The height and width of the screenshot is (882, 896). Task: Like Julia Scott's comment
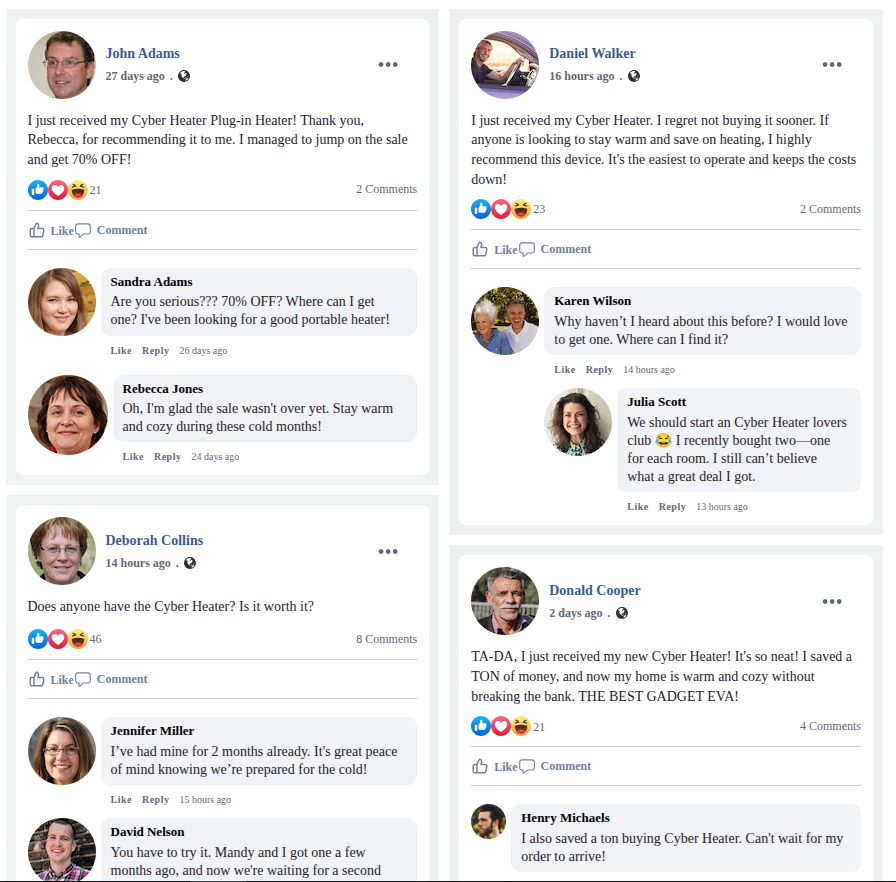(637, 507)
